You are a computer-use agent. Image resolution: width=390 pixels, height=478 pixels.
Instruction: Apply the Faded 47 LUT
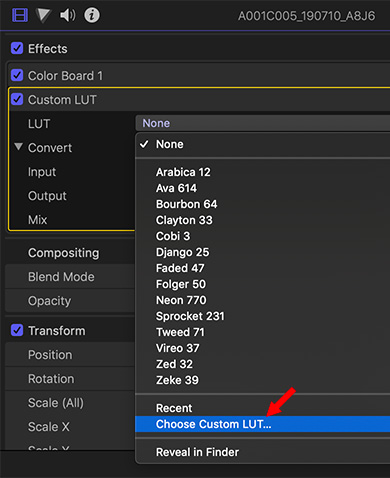tap(263, 268)
